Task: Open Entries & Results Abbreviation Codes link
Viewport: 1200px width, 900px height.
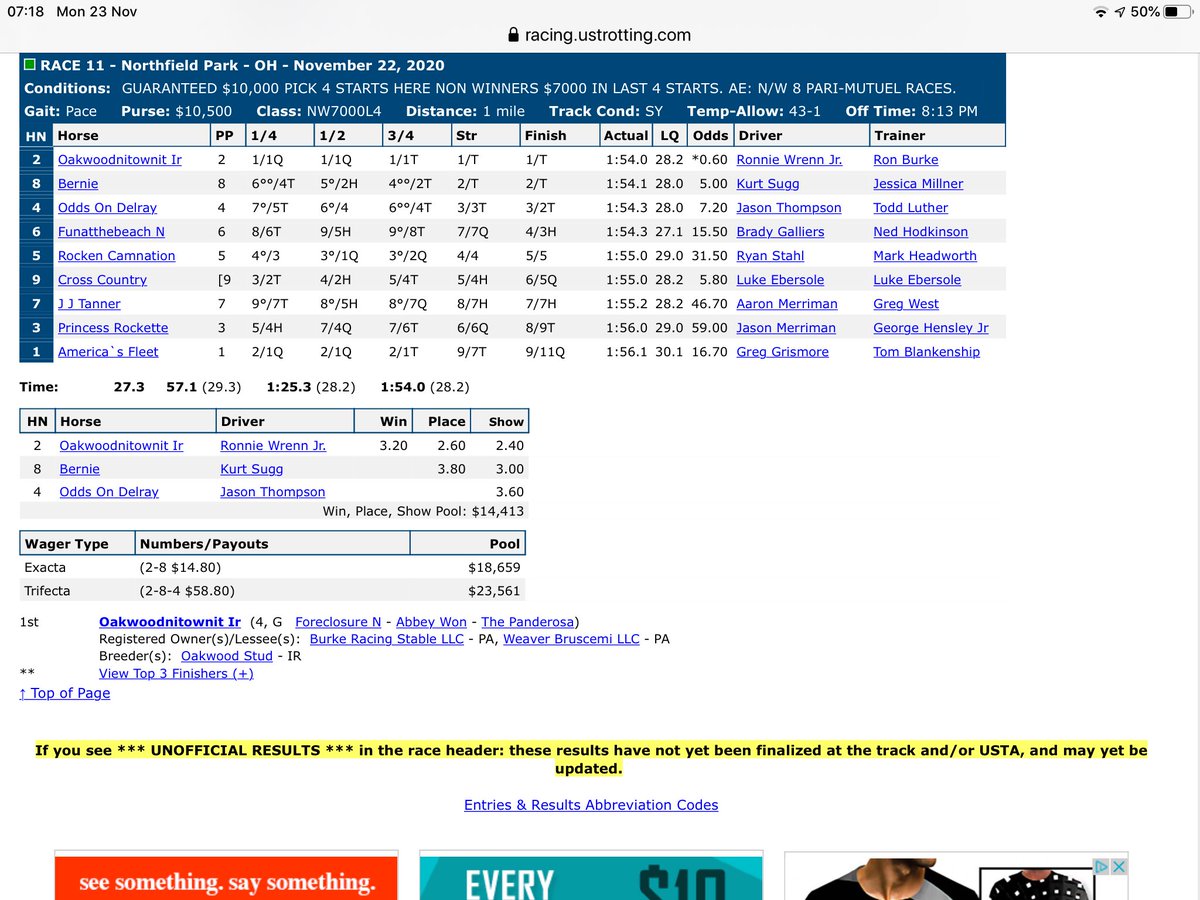Action: click(591, 805)
